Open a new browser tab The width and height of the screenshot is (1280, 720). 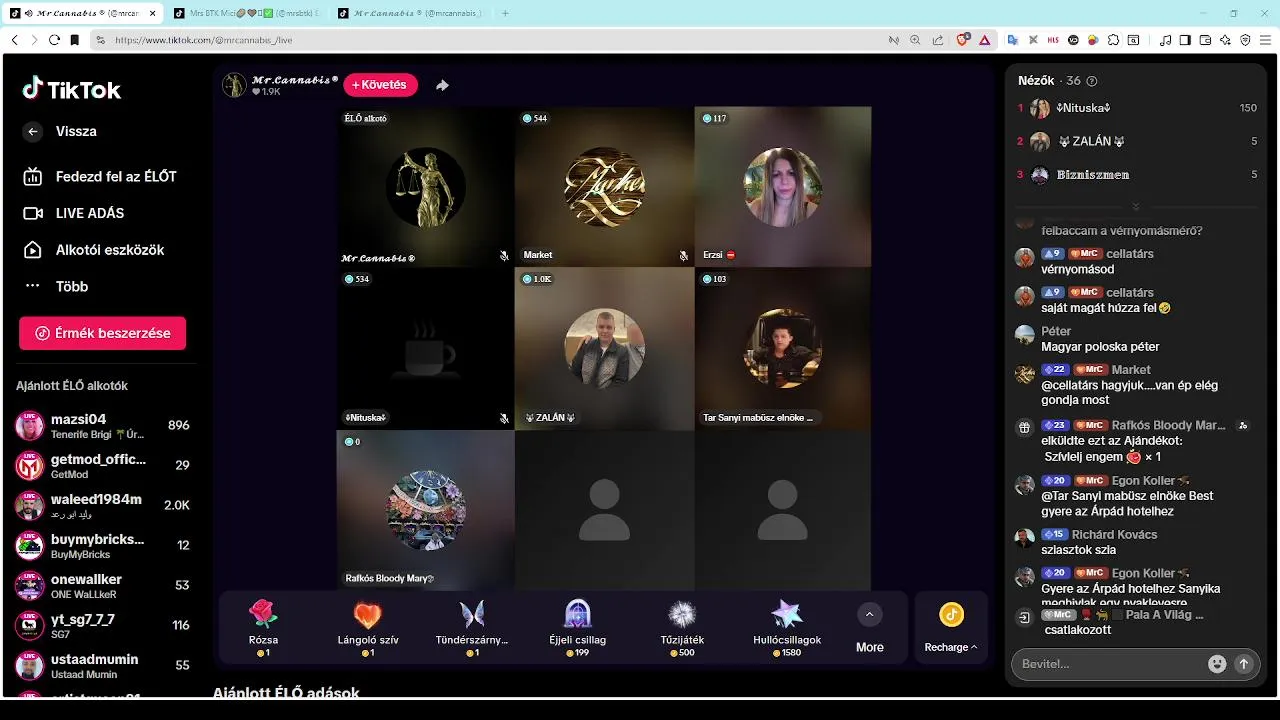pyautogui.click(x=506, y=13)
